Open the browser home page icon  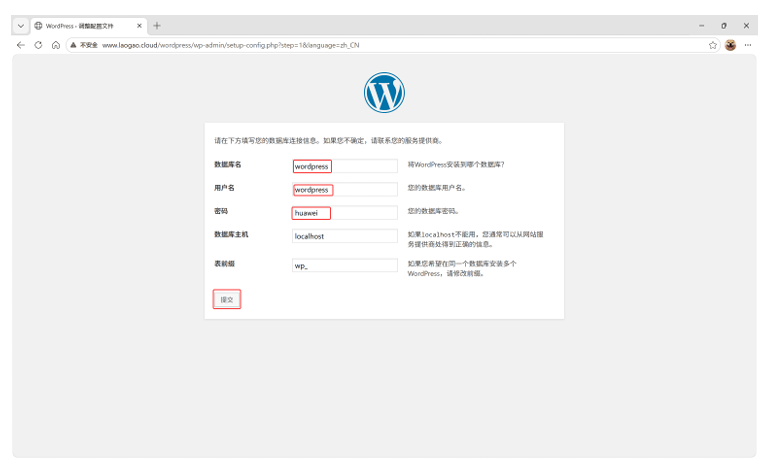point(56,45)
